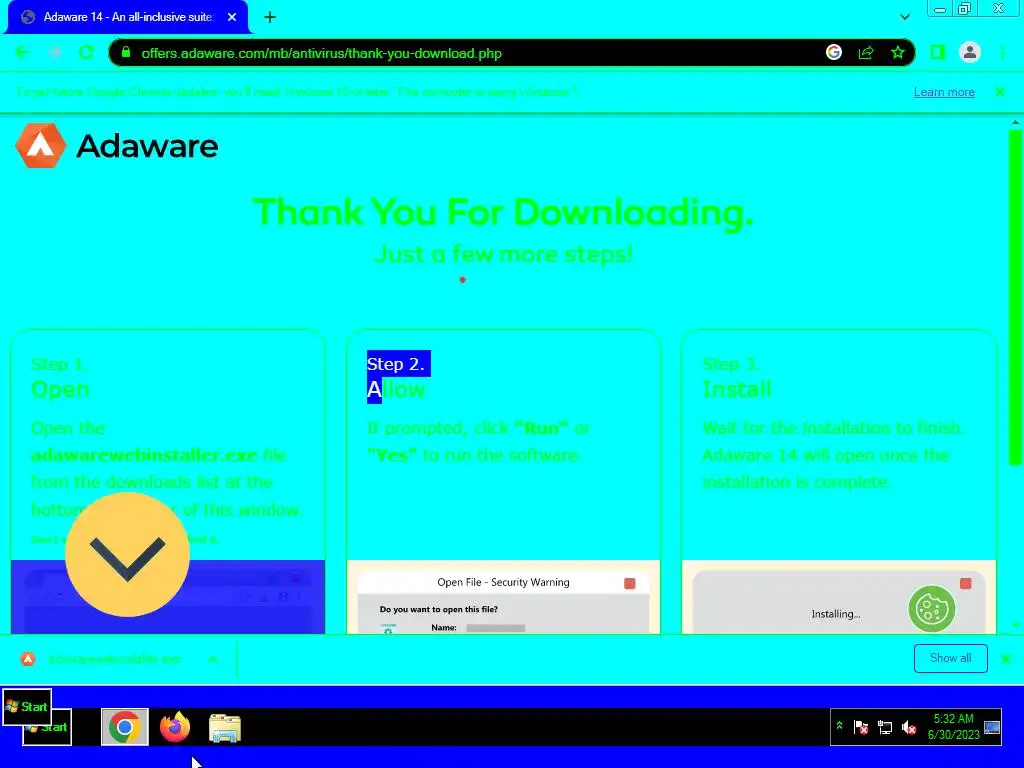The height and width of the screenshot is (768, 1024).
Task: Click the share page icon
Action: 866,52
